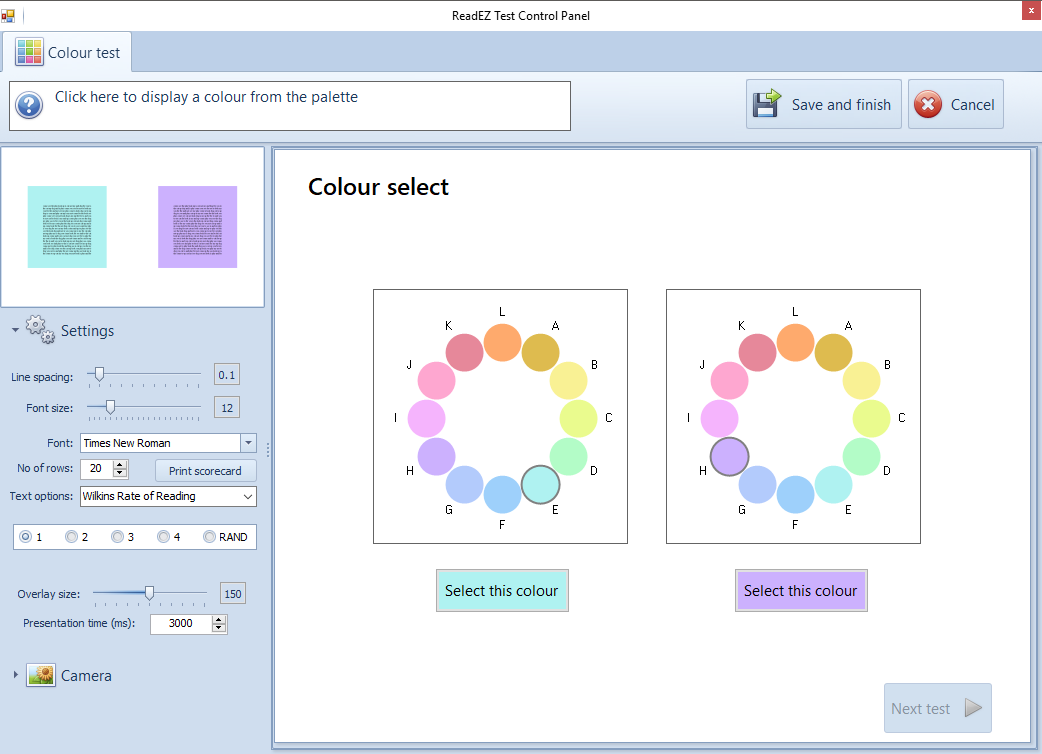The image size is (1042, 754).
Task: Click the Save and finish floppy disk icon
Action: [767, 104]
